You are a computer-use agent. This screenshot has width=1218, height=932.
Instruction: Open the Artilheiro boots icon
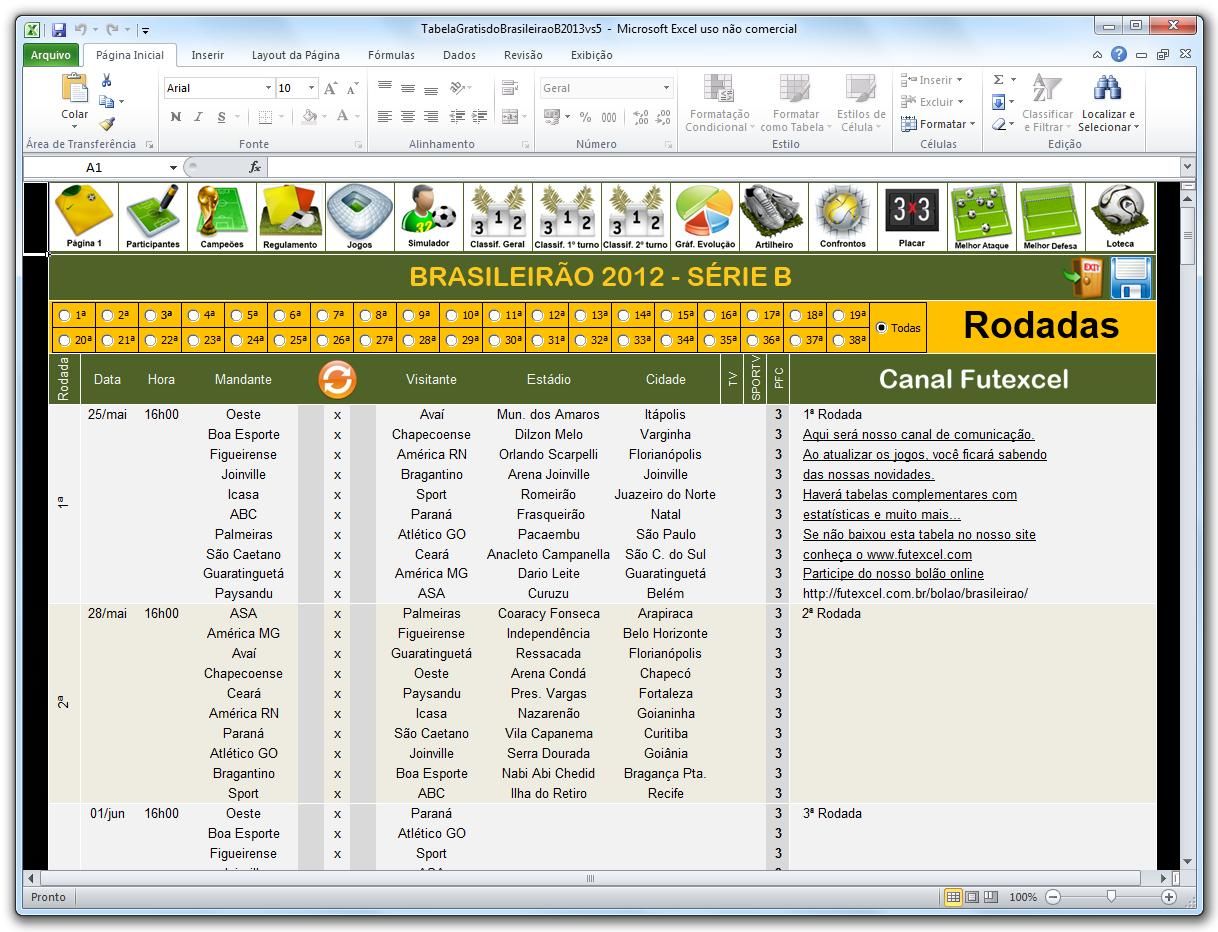773,217
